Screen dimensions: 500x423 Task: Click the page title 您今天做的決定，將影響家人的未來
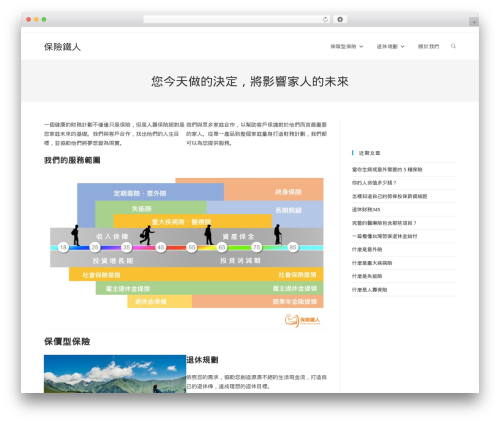[250, 81]
